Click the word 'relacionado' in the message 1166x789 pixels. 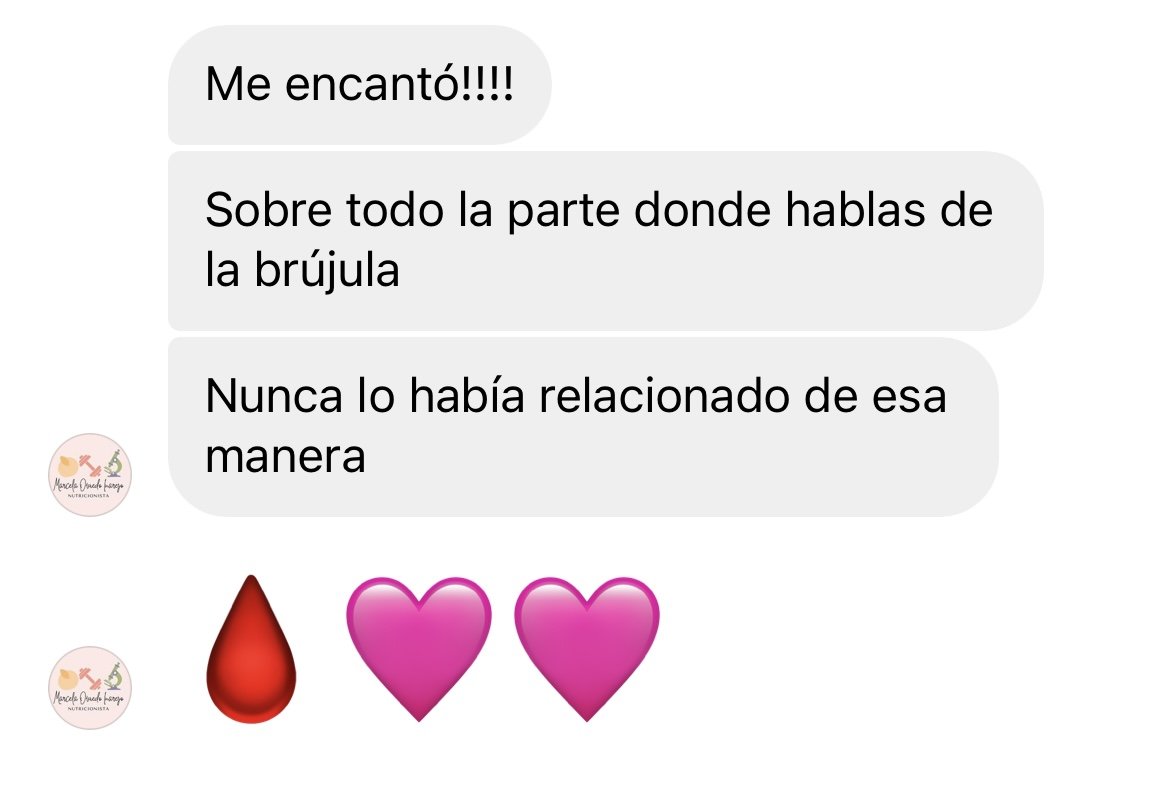pos(664,396)
